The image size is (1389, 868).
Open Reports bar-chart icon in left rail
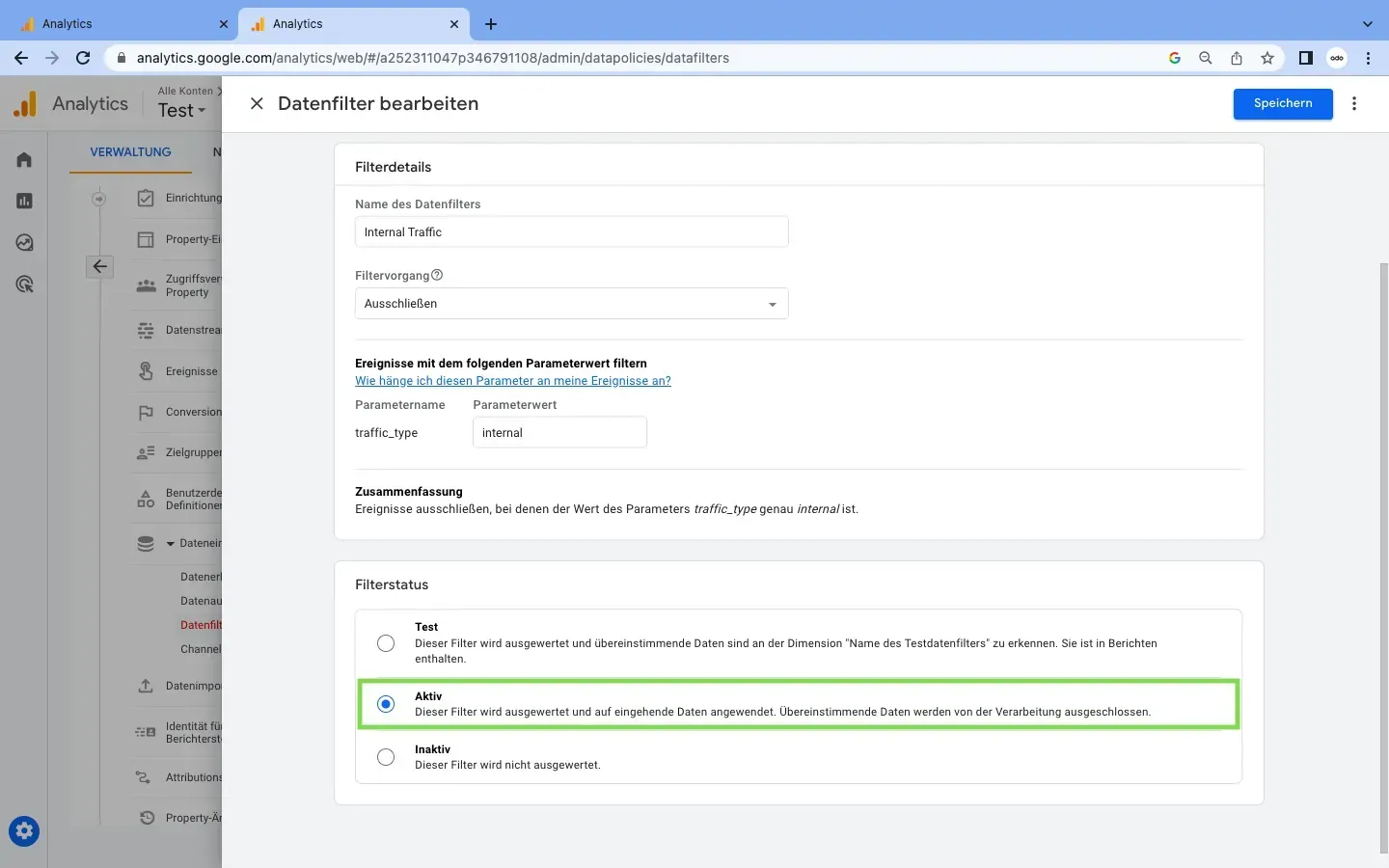click(x=24, y=201)
